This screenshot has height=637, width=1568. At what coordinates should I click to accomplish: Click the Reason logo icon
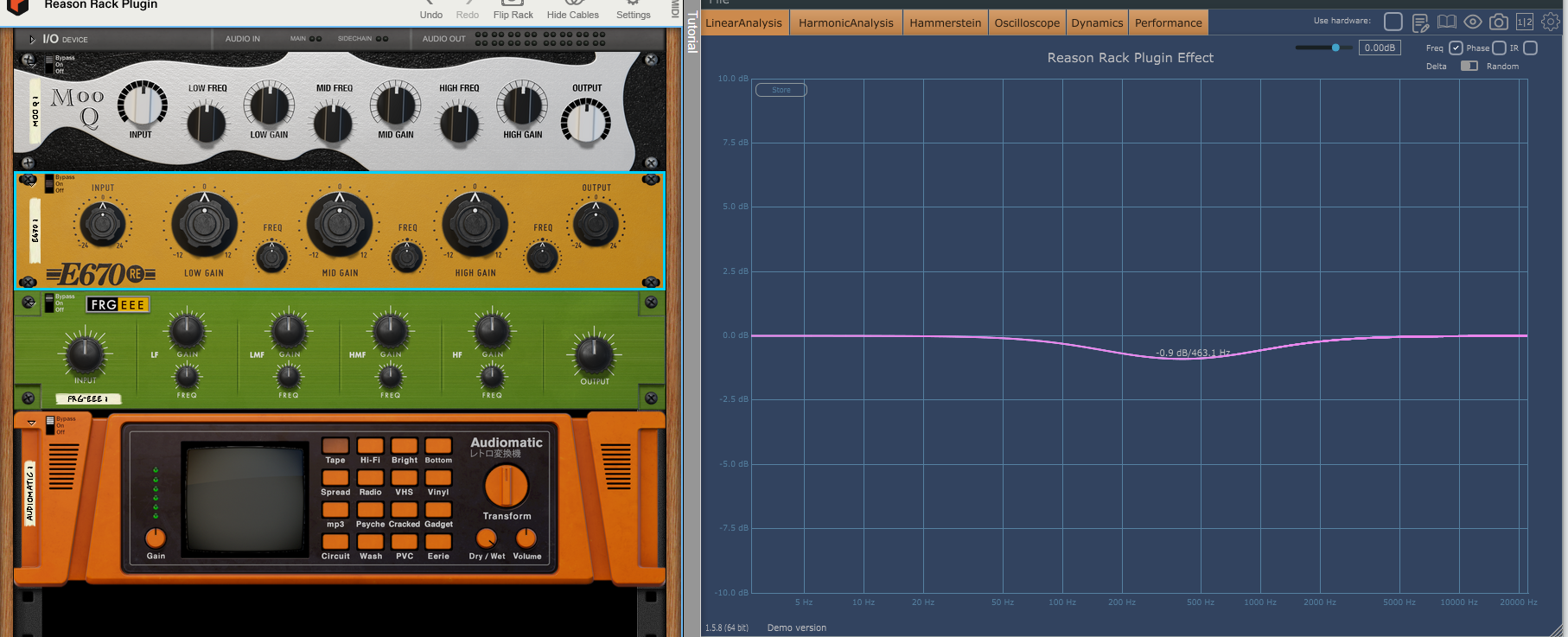[x=17, y=7]
